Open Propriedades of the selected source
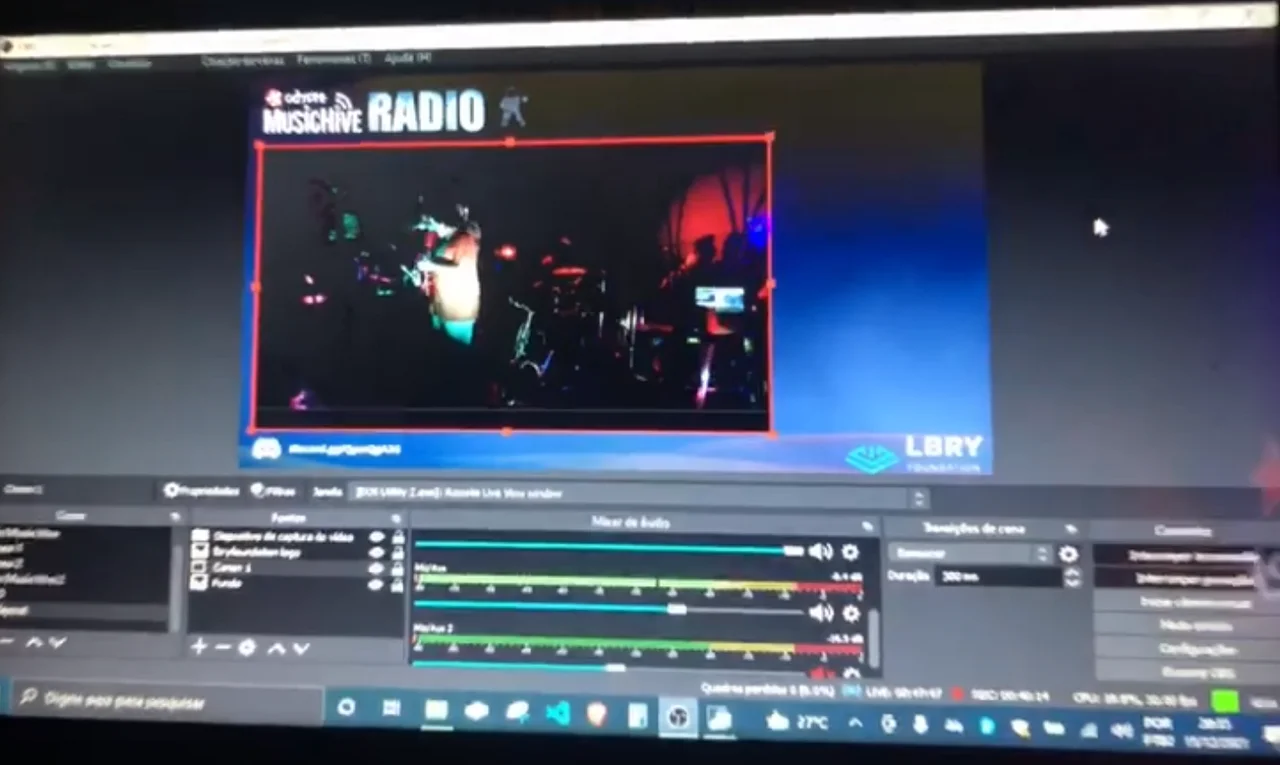 coord(202,491)
